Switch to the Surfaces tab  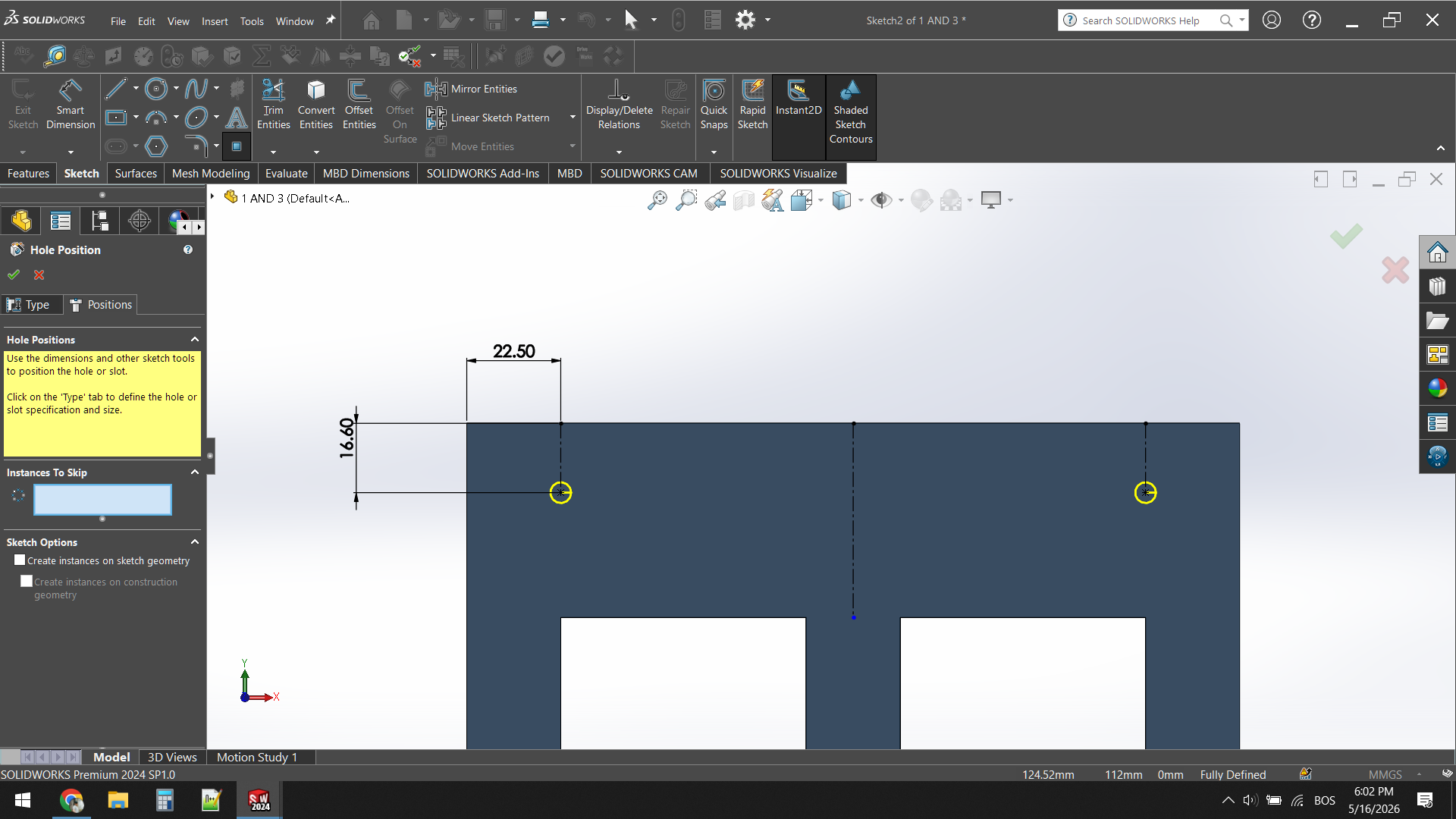point(136,174)
